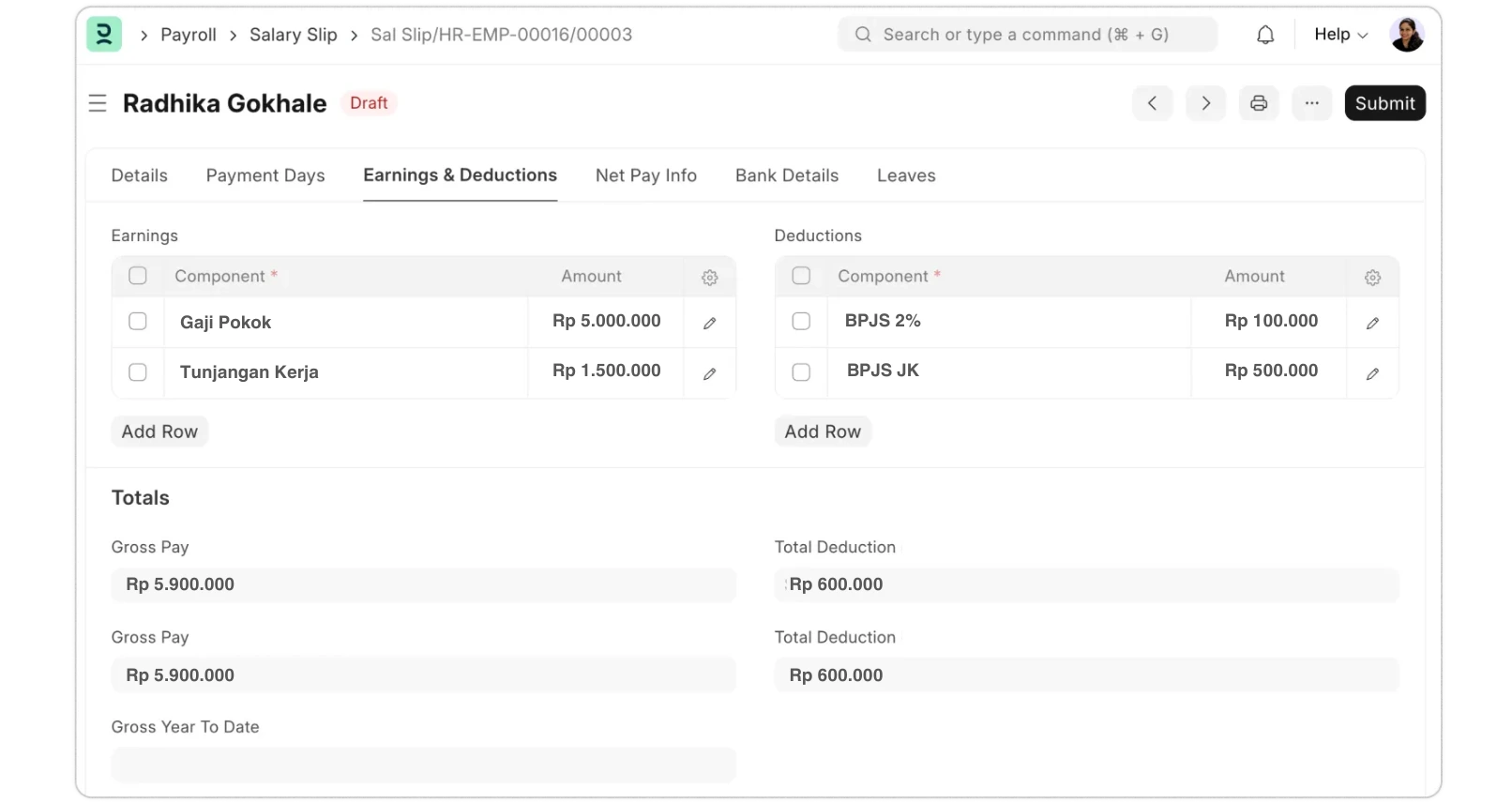The image size is (1512, 803).
Task: Add Row under Deductions table
Action: 823,432
